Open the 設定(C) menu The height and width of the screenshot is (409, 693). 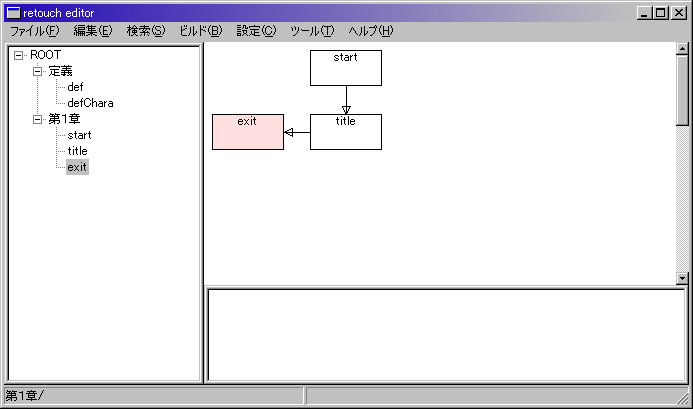pyautogui.click(x=256, y=31)
